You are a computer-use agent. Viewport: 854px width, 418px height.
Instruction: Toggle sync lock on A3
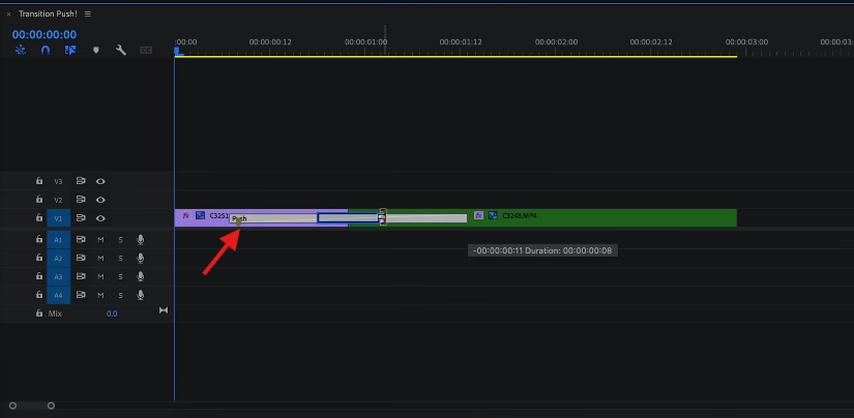pos(81,276)
